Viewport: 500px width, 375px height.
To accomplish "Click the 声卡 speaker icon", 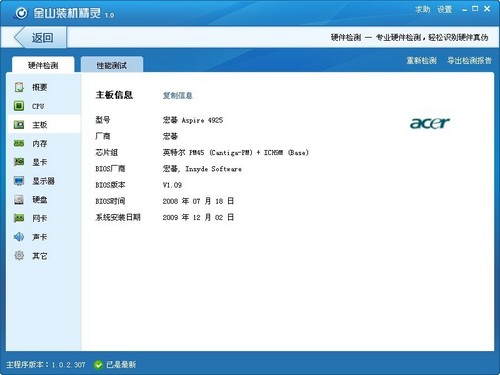I will click(19, 237).
